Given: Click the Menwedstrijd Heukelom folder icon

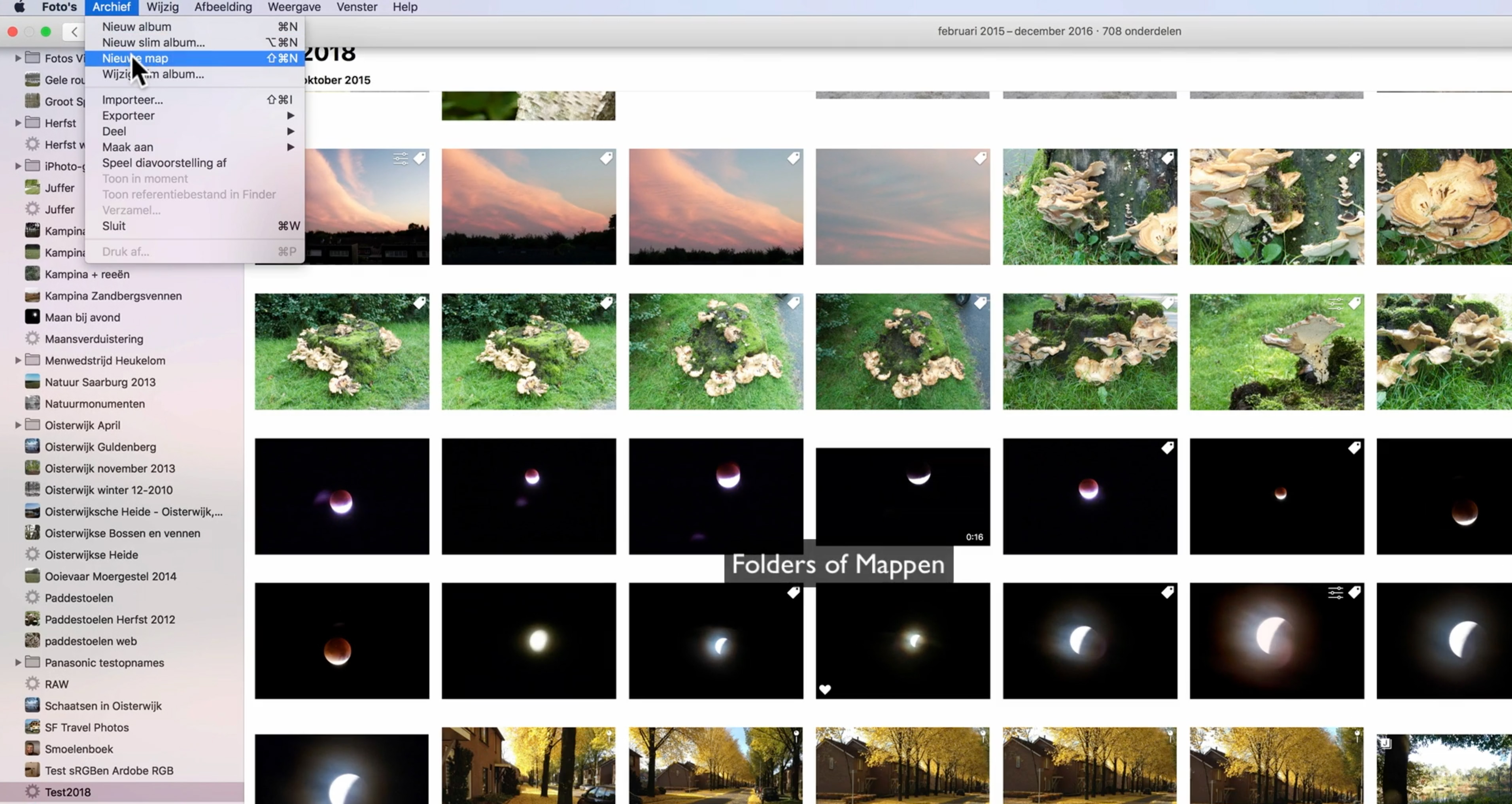Looking at the screenshot, I should [32, 360].
